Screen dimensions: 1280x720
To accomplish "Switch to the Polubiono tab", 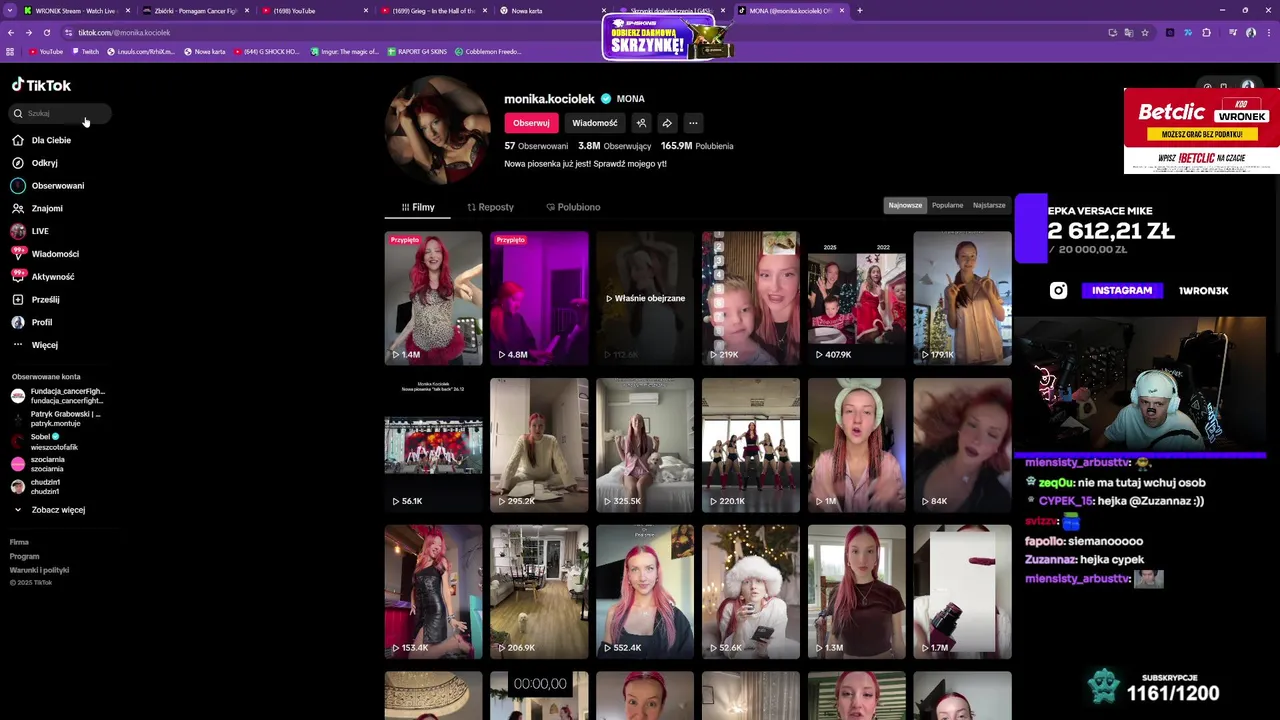I will click(573, 207).
